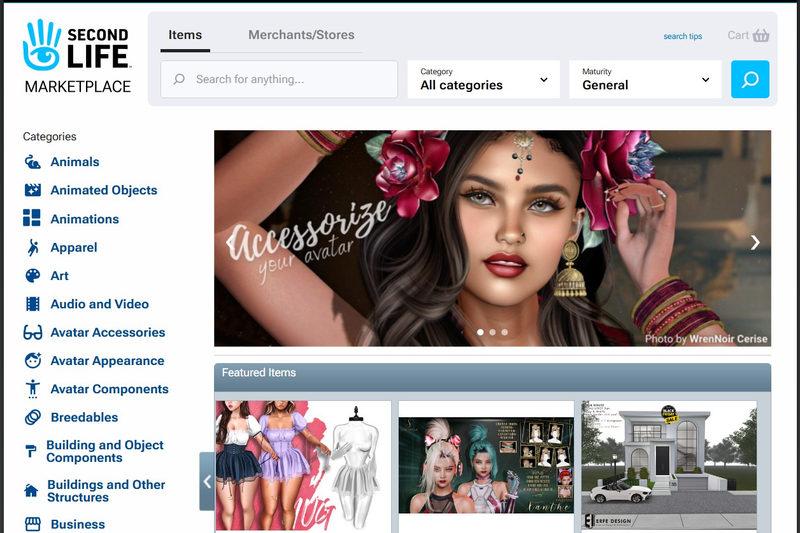Open the shopping cart basket icon
This screenshot has width=800, height=533.
click(x=761, y=35)
